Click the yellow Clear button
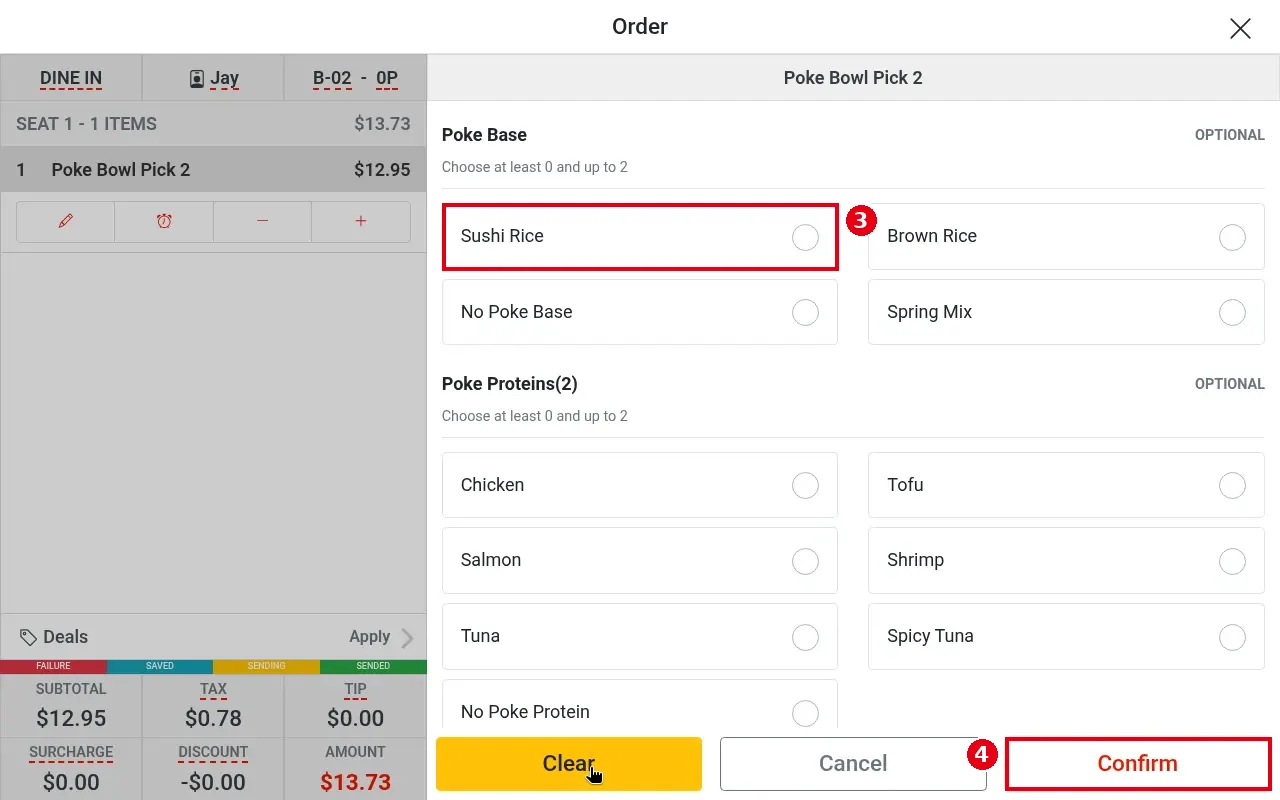 (569, 764)
